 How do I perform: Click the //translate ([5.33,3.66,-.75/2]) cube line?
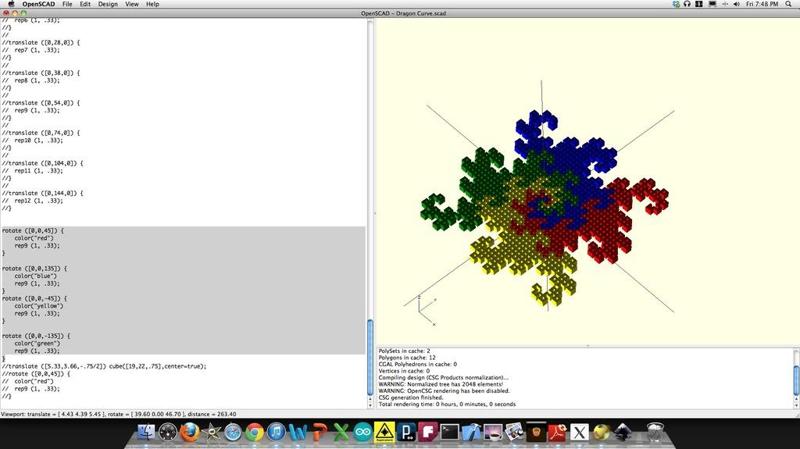[104, 366]
